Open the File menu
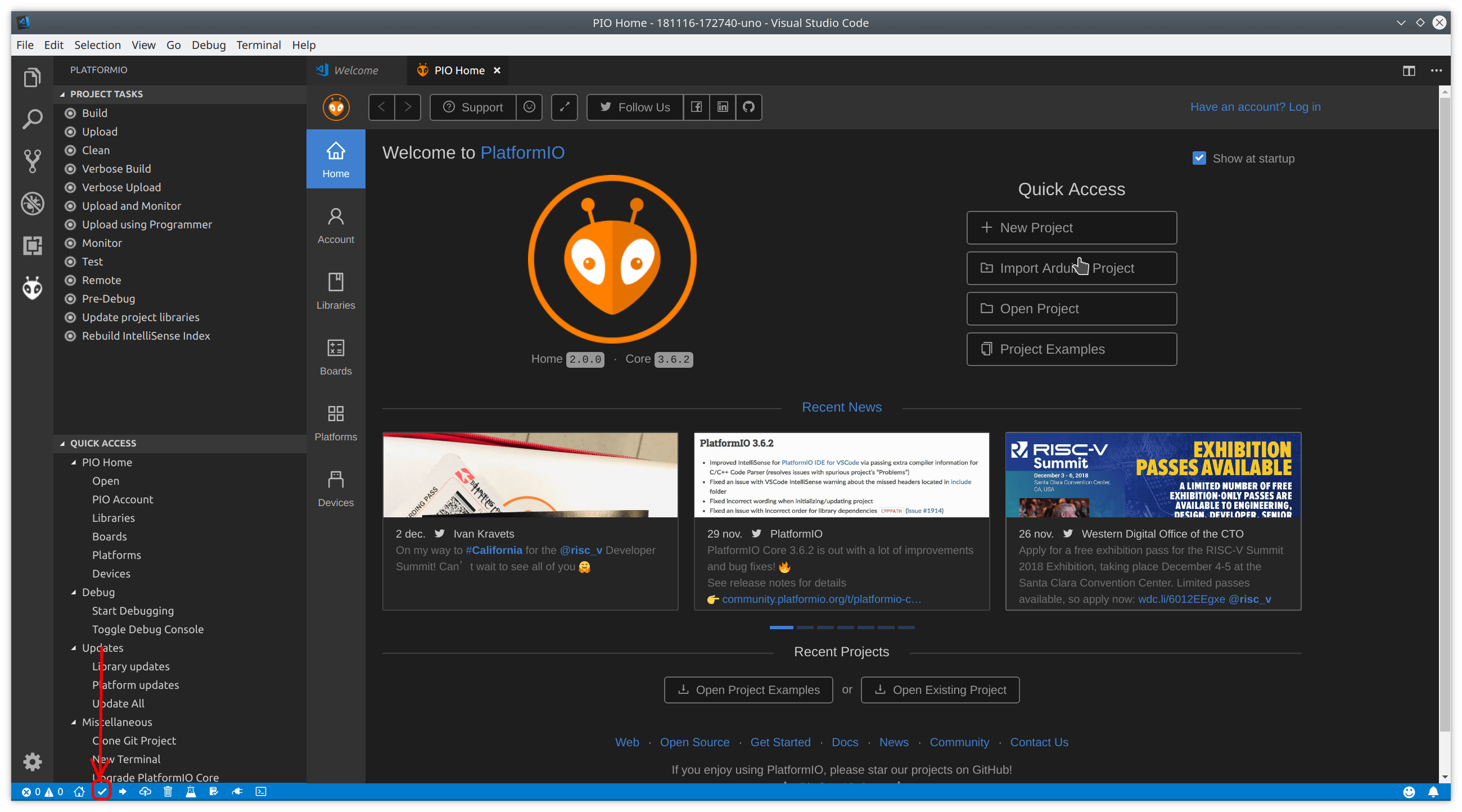1462x812 pixels. click(x=25, y=45)
